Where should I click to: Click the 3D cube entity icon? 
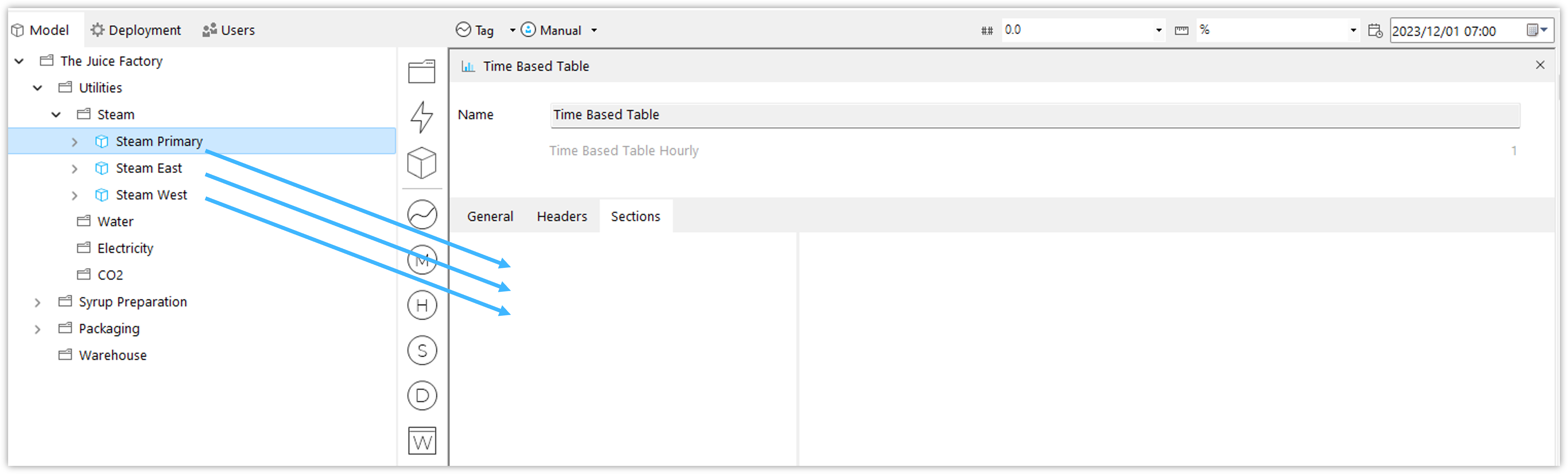[422, 163]
